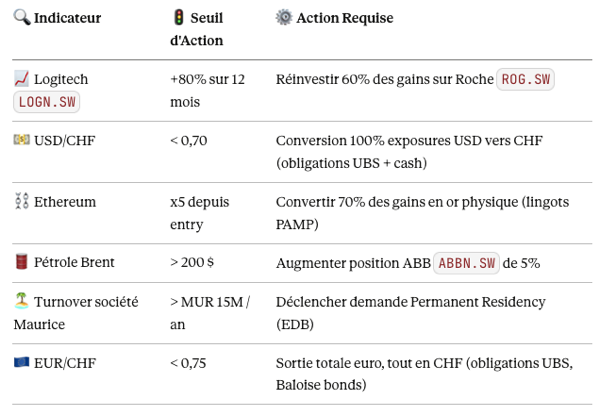The width and height of the screenshot is (600, 416).
Task: Click the 'Déclencher demande Permanent Residency' action text
Action: pyautogui.click(x=410, y=302)
